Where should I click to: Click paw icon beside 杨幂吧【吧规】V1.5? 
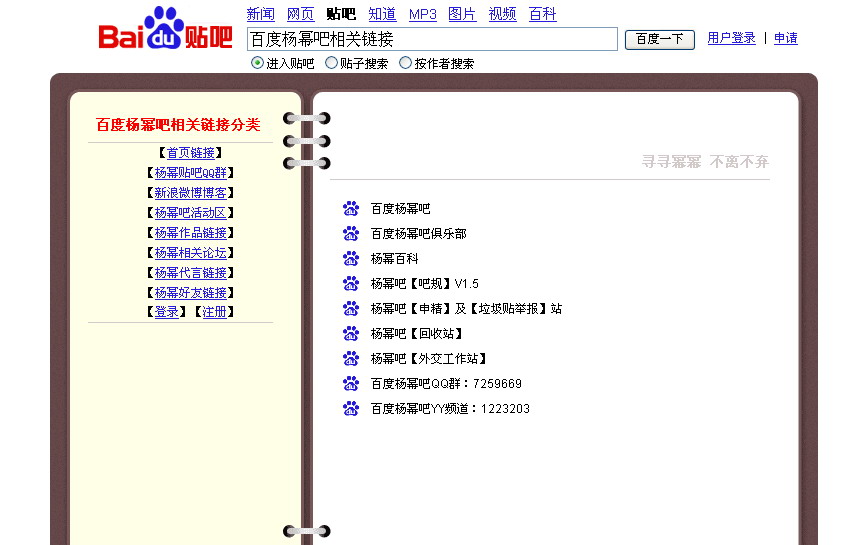pos(351,284)
